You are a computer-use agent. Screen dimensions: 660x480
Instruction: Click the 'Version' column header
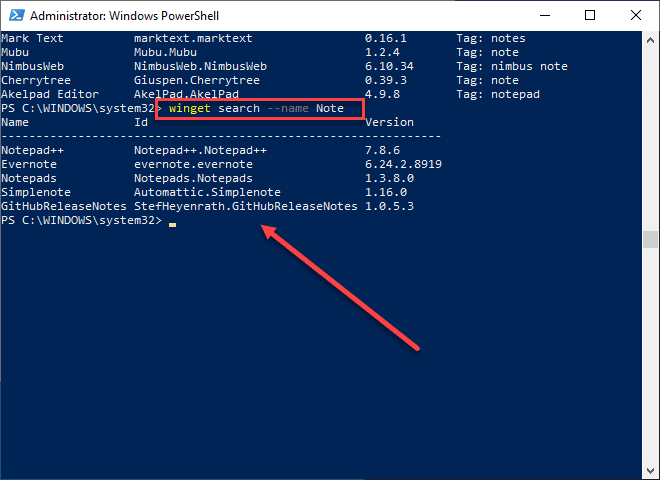tap(389, 122)
